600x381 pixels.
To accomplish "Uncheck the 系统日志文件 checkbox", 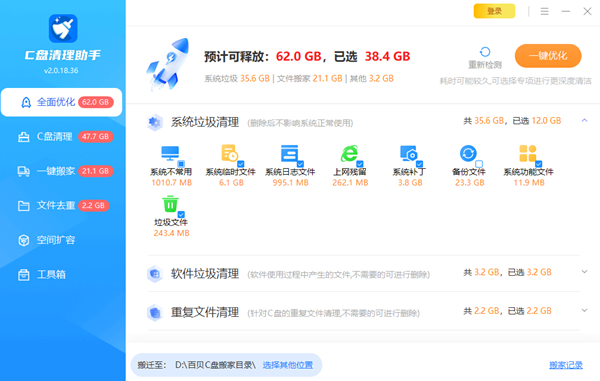I will pyautogui.click(x=300, y=163).
